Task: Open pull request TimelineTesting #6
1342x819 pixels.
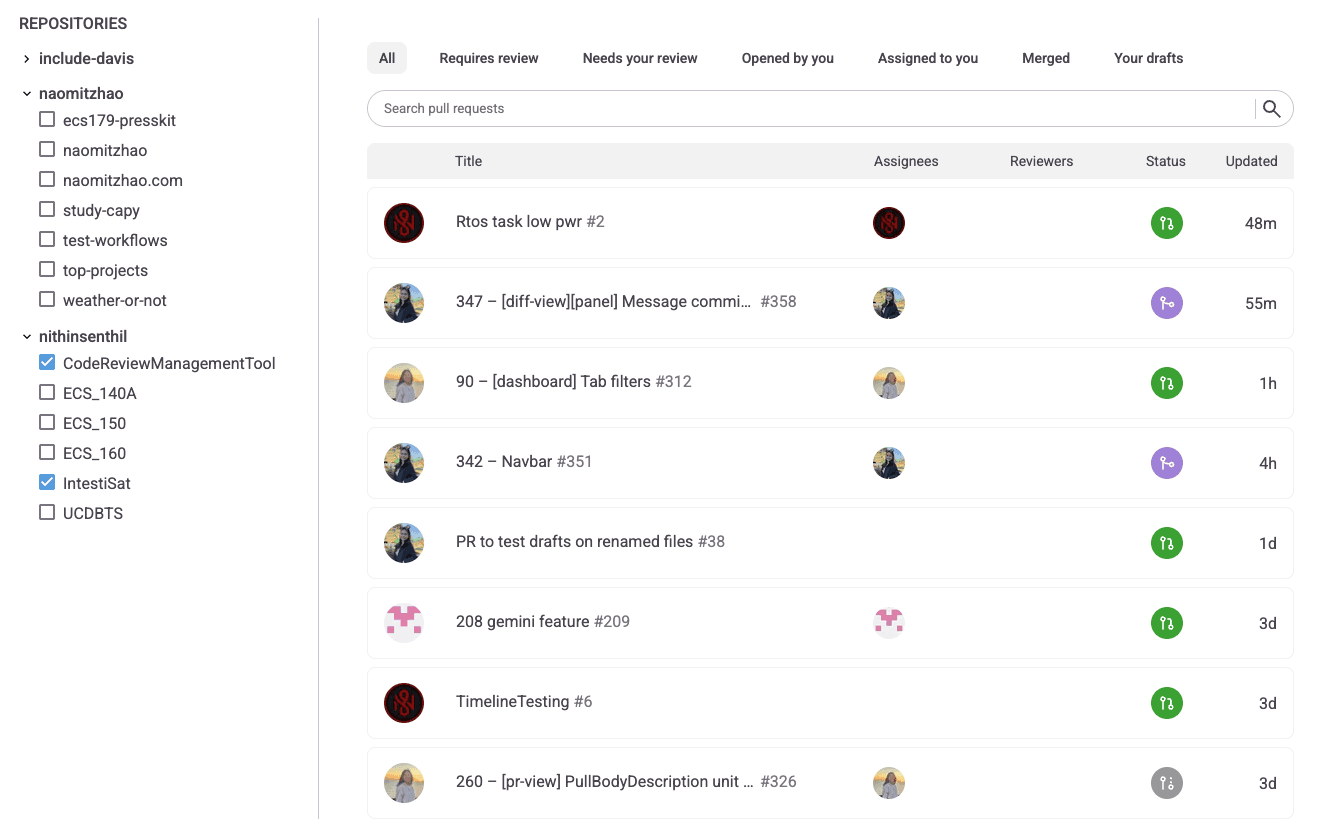Action: (524, 702)
